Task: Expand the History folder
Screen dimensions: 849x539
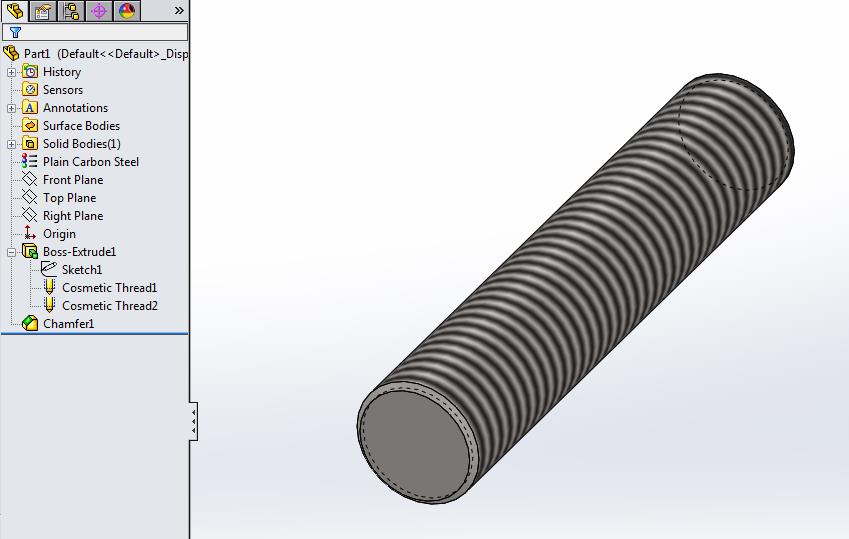Action: [x=11, y=72]
